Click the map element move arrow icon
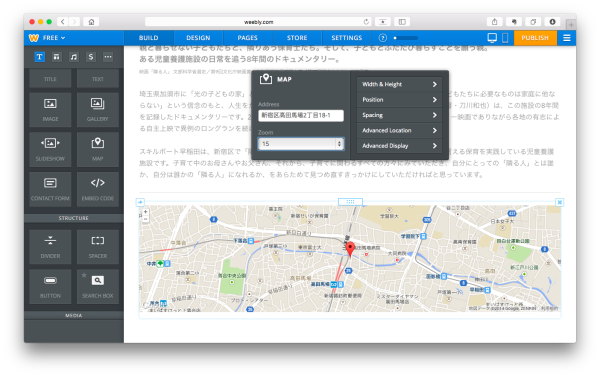Viewport: 600px width, 377px height. point(140,202)
